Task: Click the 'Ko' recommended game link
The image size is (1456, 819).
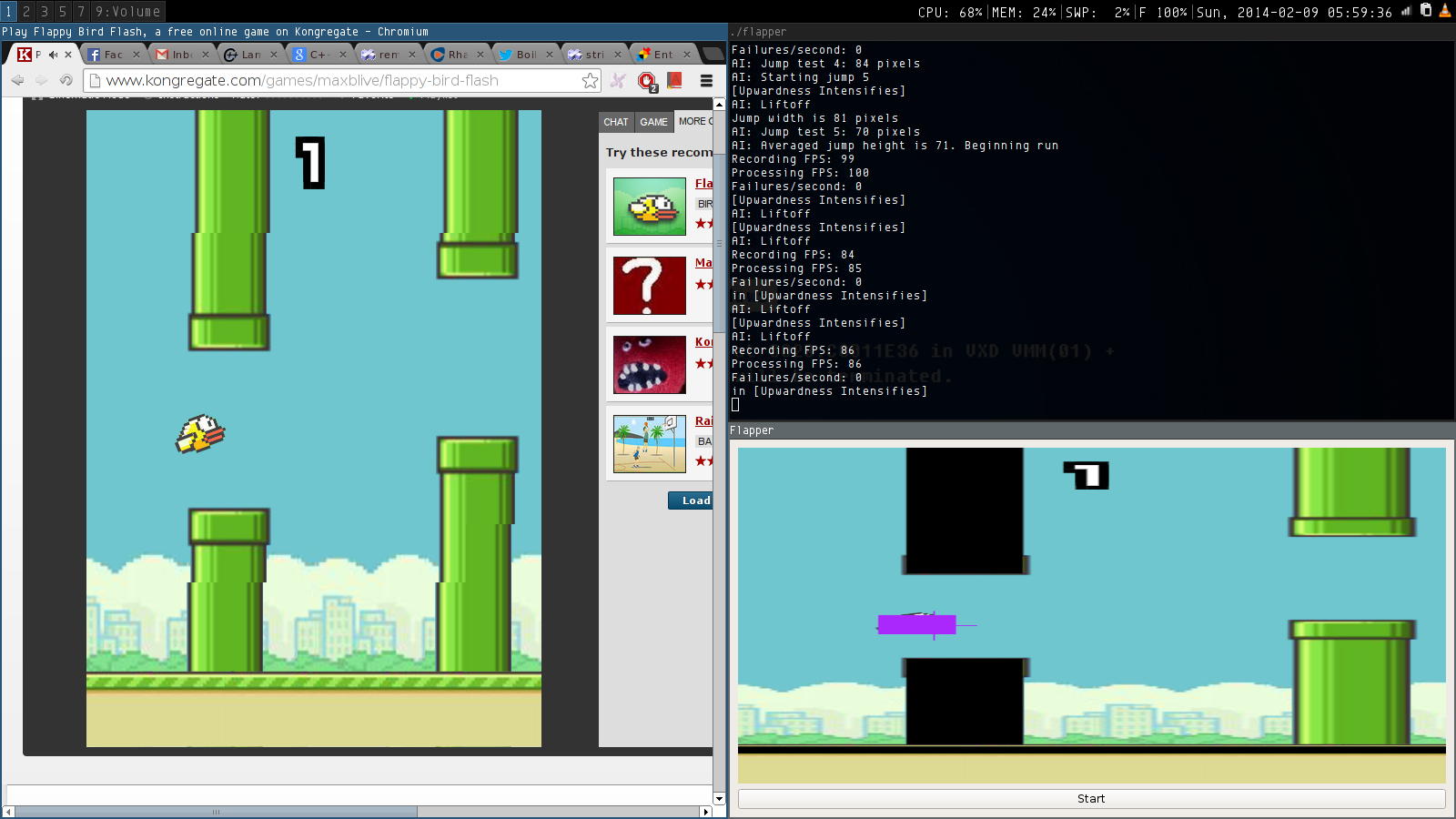Action: point(703,342)
